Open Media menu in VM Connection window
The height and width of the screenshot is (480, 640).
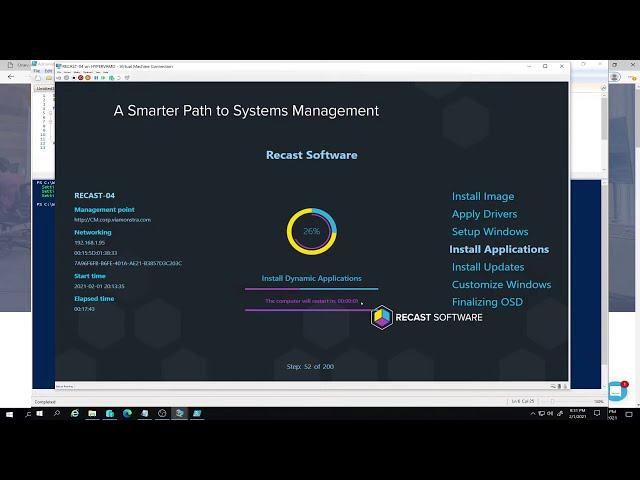pos(77,72)
